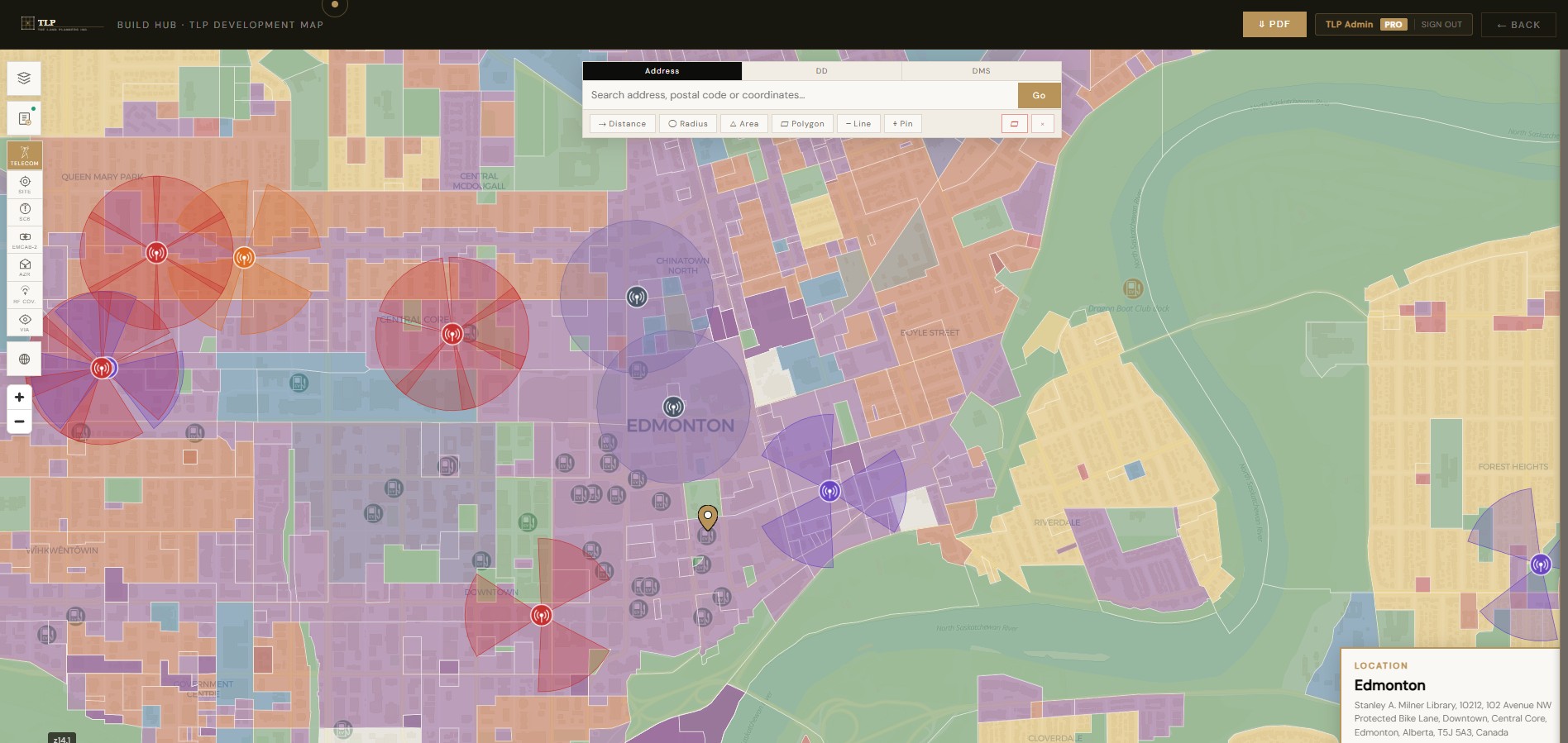Toggle the EMCAB-2 tool
The width and height of the screenshot is (1568, 743).
(x=25, y=240)
